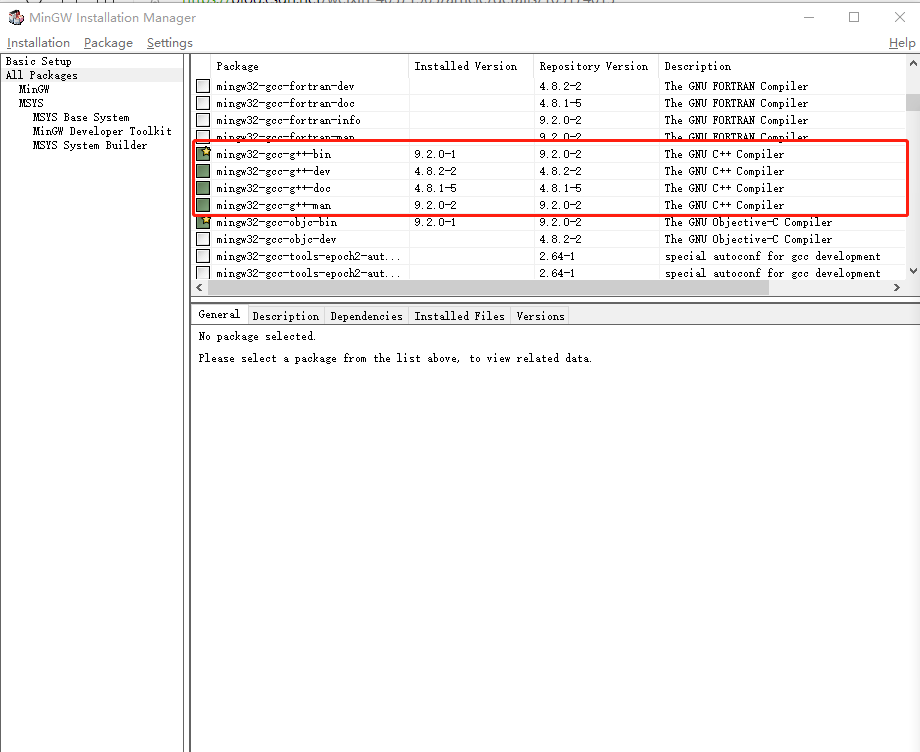Click repository version 9.2.0-2 of fortran-info

point(560,120)
